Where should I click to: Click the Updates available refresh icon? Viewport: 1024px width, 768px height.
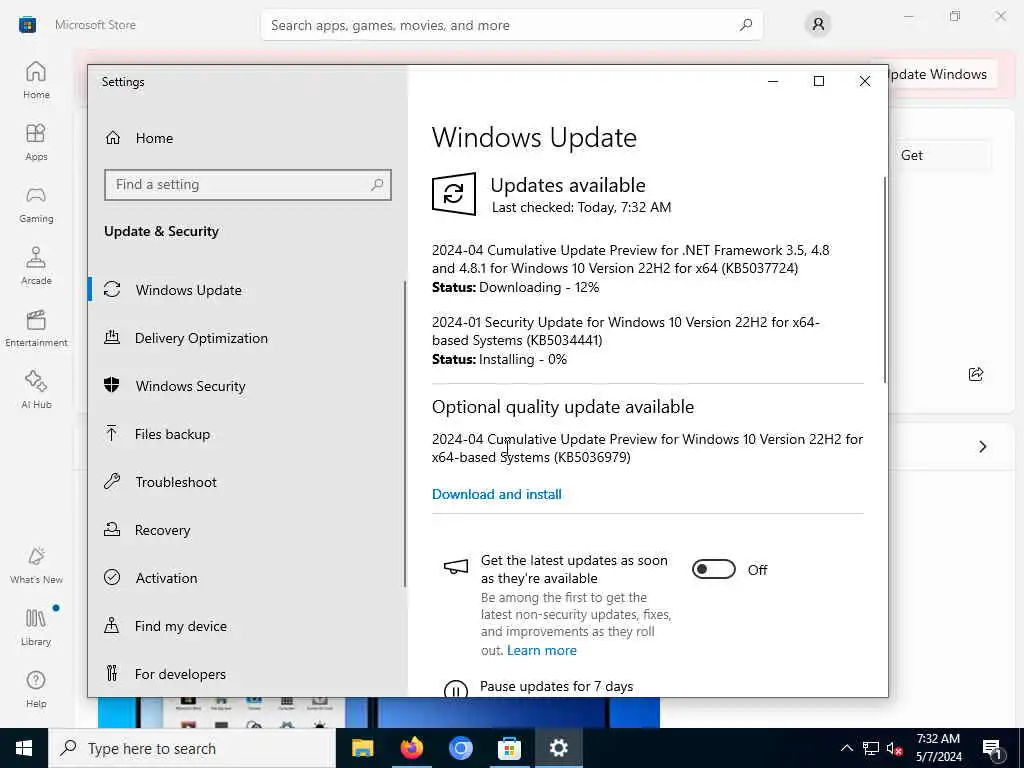click(454, 193)
